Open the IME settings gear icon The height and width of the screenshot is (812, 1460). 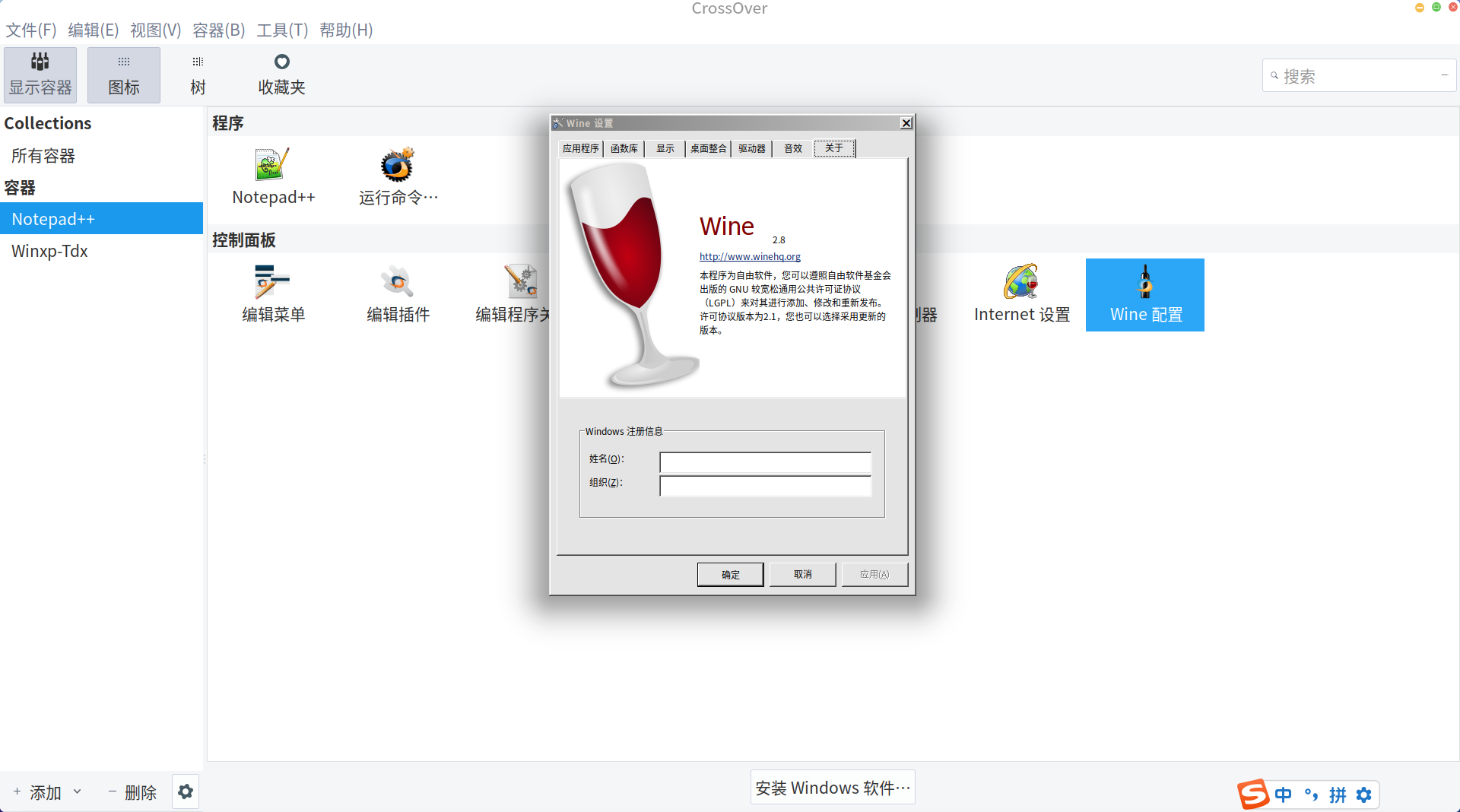click(1364, 795)
